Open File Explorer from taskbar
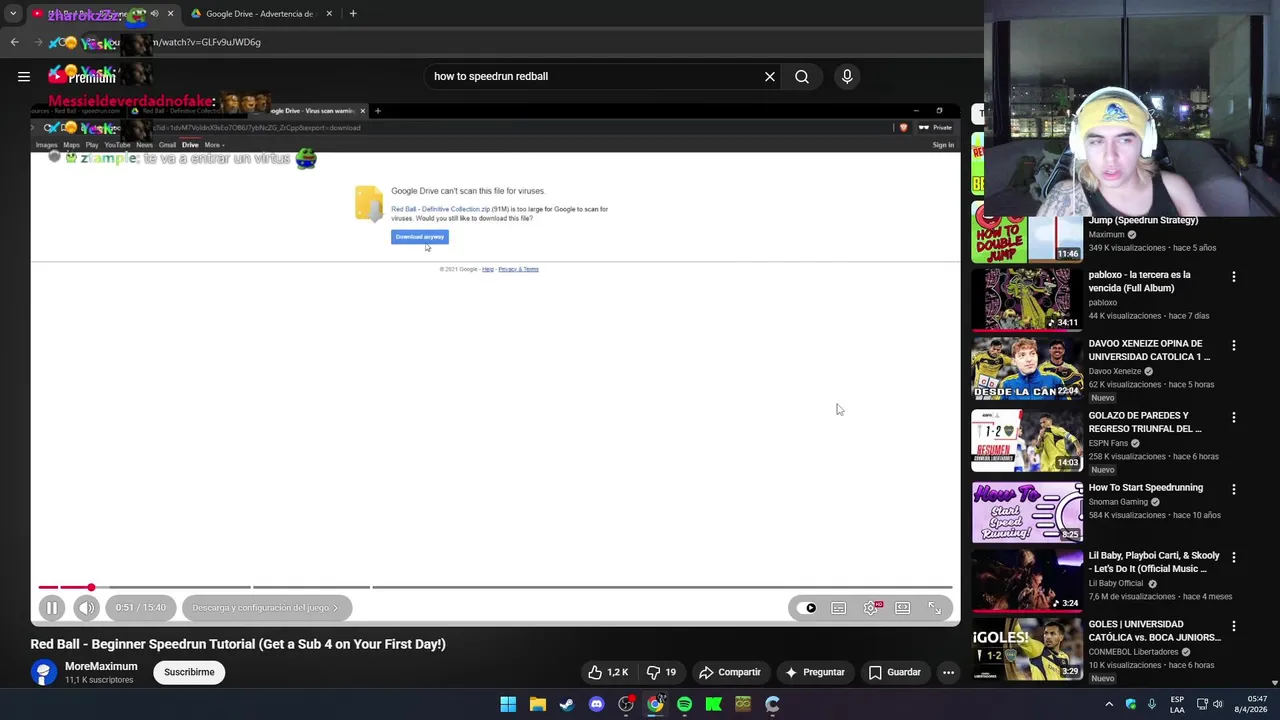Image resolution: width=1280 pixels, height=720 pixels. [538, 704]
